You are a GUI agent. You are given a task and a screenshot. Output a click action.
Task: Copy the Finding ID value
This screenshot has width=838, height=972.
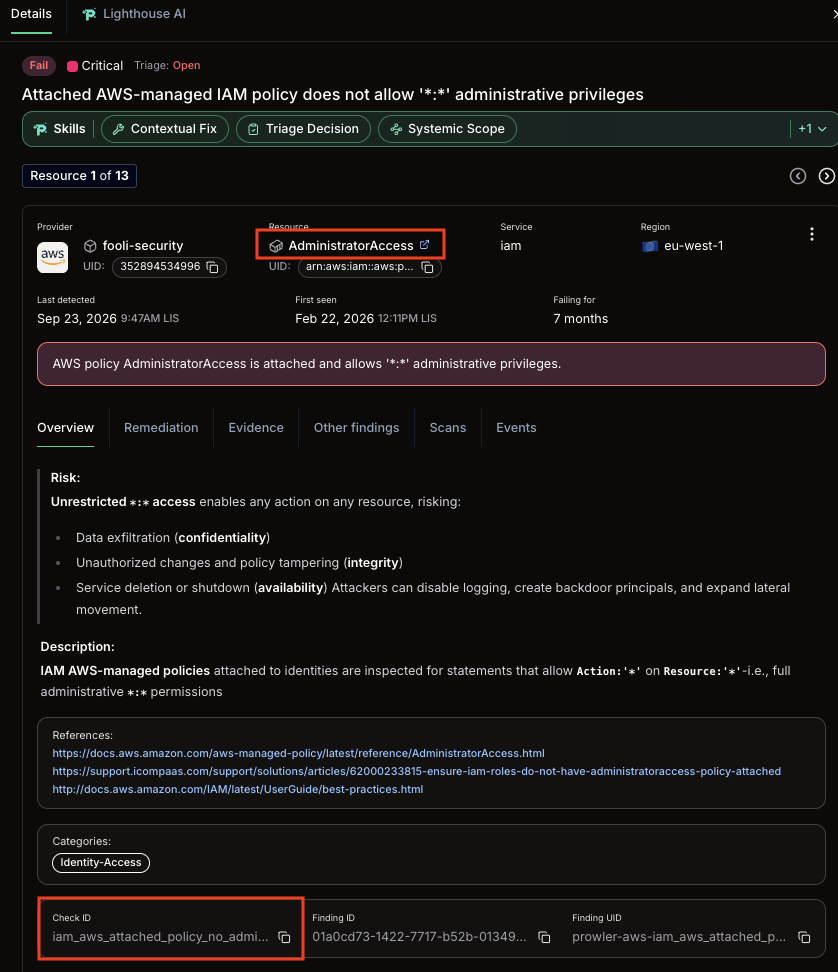544,937
